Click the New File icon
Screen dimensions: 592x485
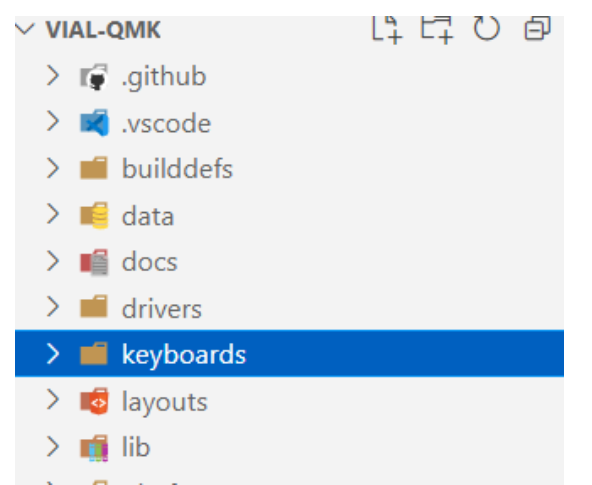(x=387, y=29)
